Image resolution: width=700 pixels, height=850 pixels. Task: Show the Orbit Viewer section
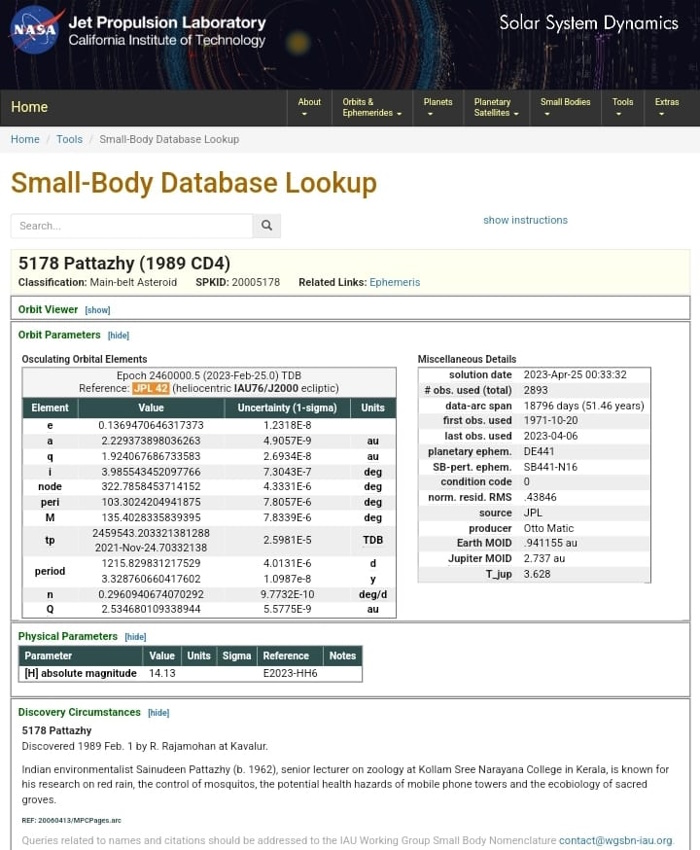97,310
